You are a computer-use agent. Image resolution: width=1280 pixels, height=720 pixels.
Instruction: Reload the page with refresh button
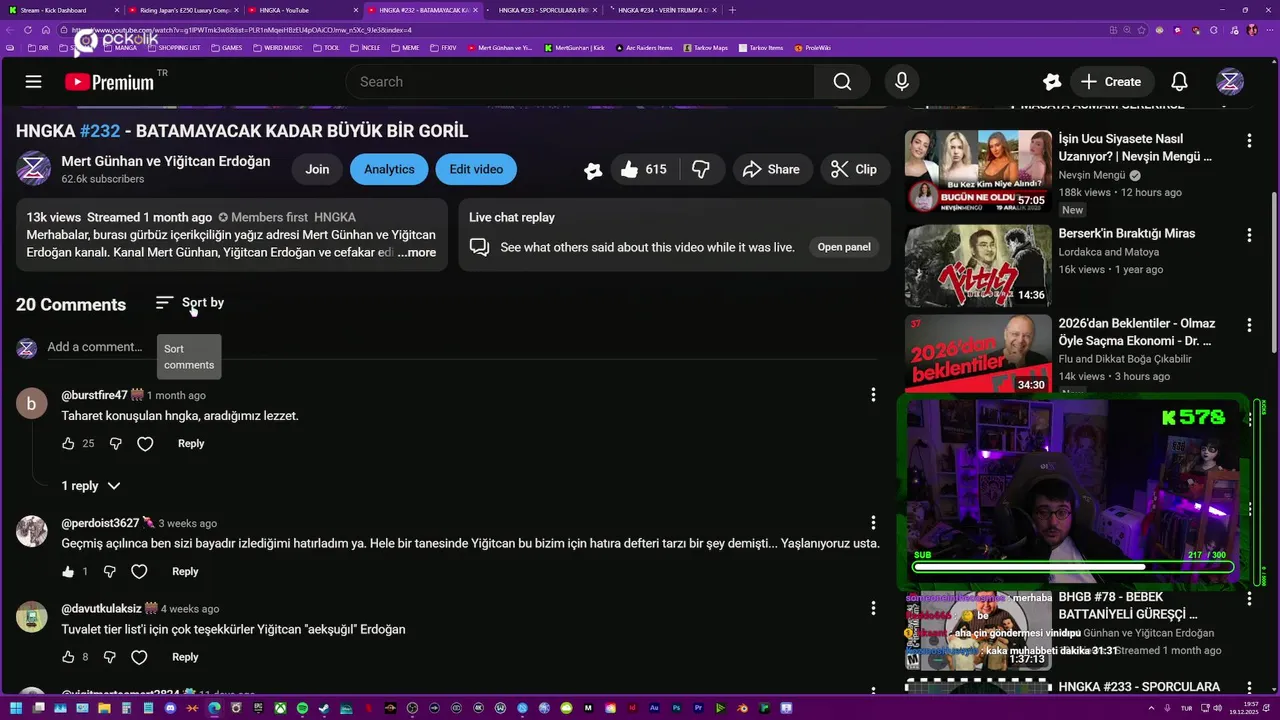point(28,30)
